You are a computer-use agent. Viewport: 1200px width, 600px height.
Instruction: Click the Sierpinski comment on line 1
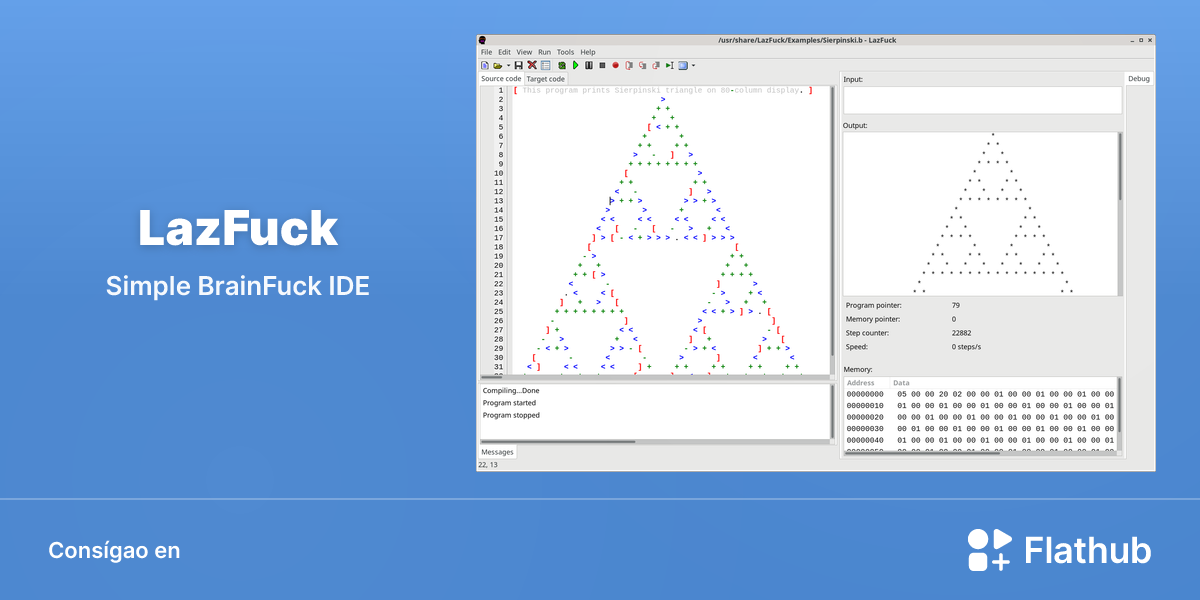pos(662,90)
